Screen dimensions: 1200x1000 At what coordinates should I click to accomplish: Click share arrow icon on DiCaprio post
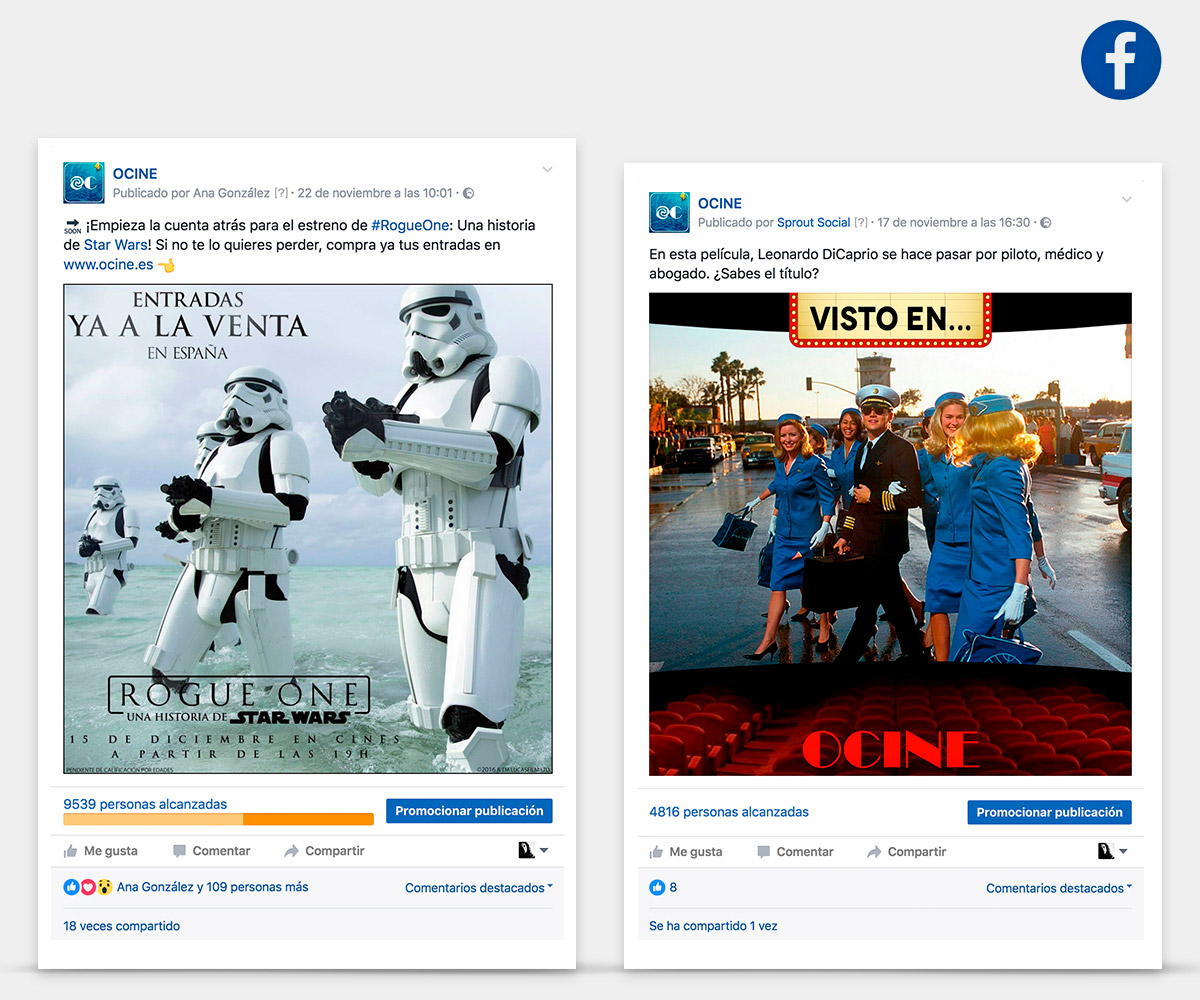click(x=874, y=852)
